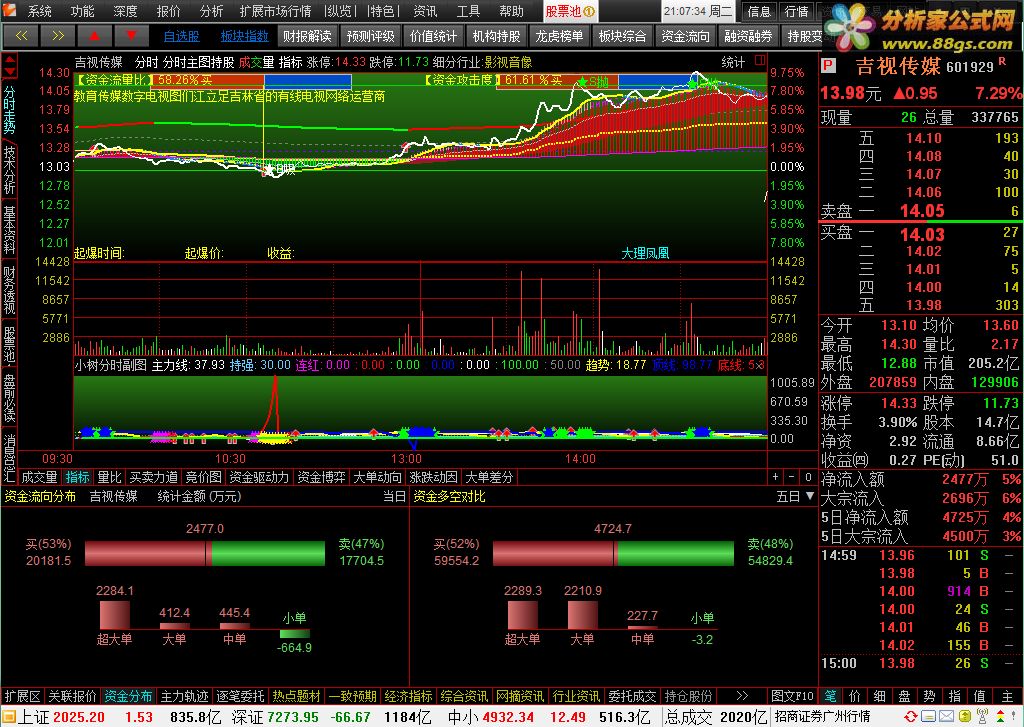This screenshot has width=1024, height=727.
Task: Click the 自选股 link
Action: pyautogui.click(x=182, y=37)
